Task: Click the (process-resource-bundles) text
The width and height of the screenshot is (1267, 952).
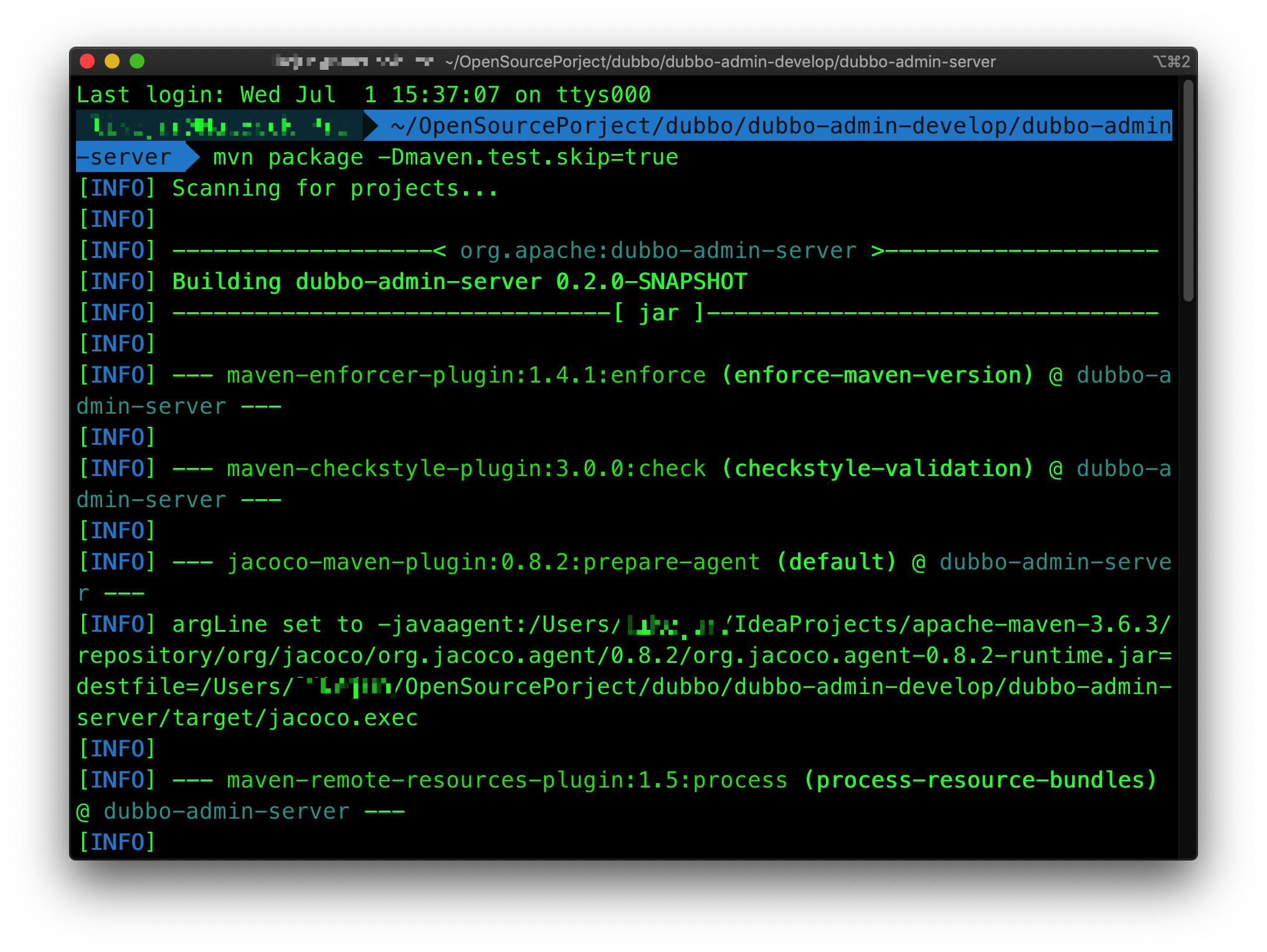Action: pyautogui.click(x=979, y=780)
